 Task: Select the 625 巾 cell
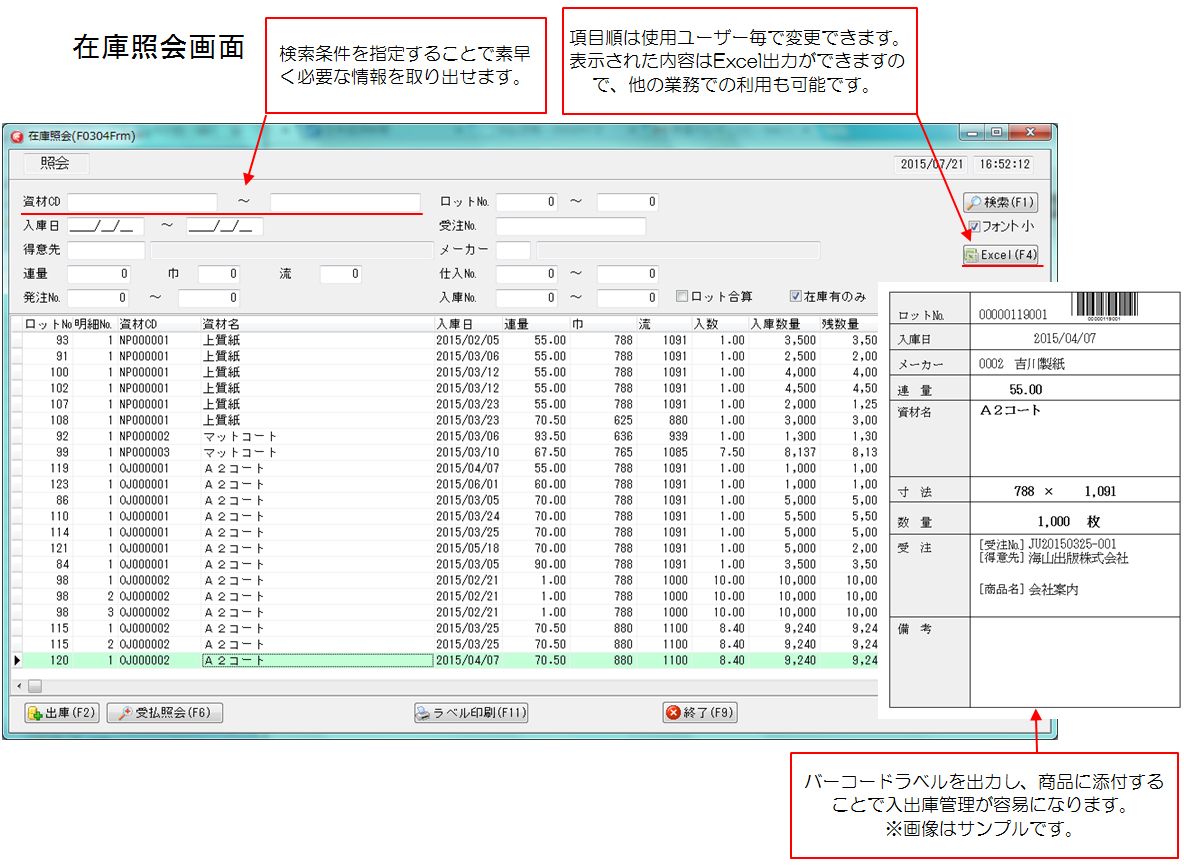(602, 420)
